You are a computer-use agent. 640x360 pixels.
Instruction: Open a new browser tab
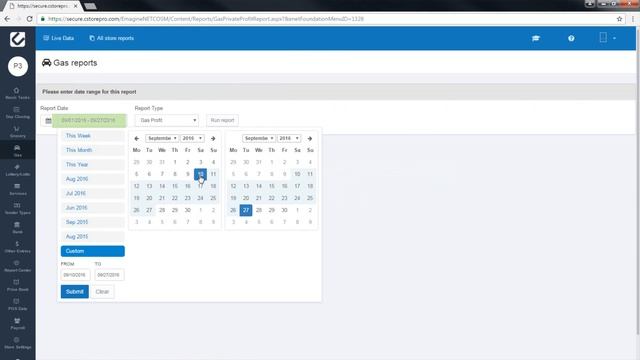(x=90, y=6)
